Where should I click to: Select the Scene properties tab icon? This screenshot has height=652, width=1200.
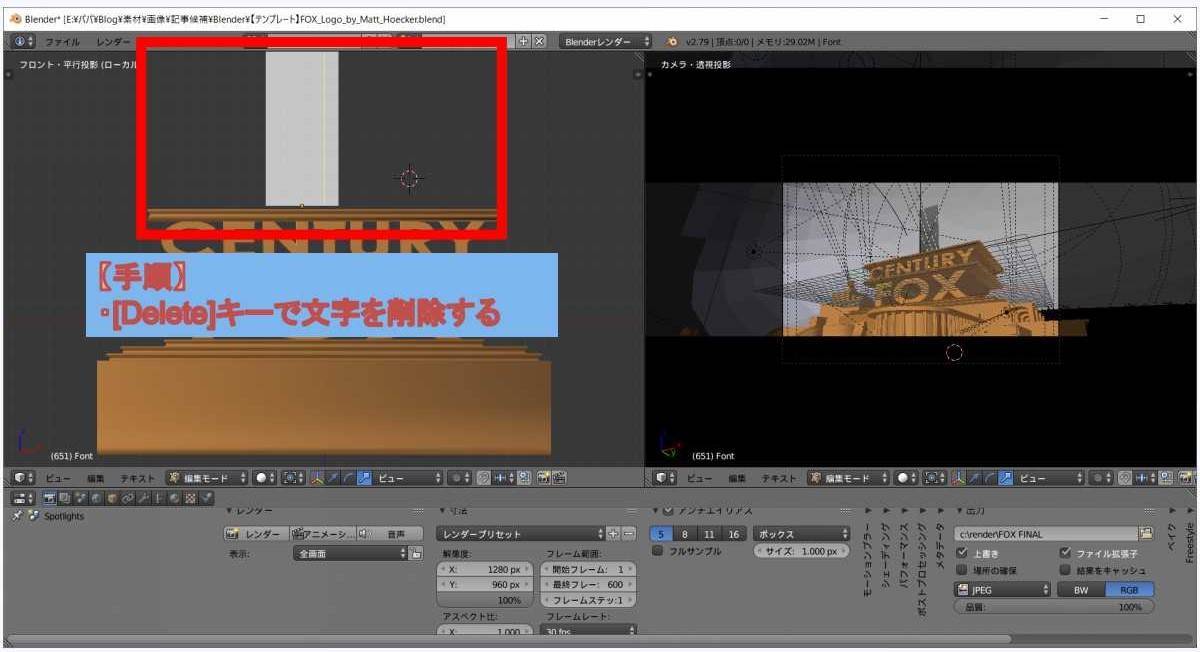pyautogui.click(x=79, y=497)
